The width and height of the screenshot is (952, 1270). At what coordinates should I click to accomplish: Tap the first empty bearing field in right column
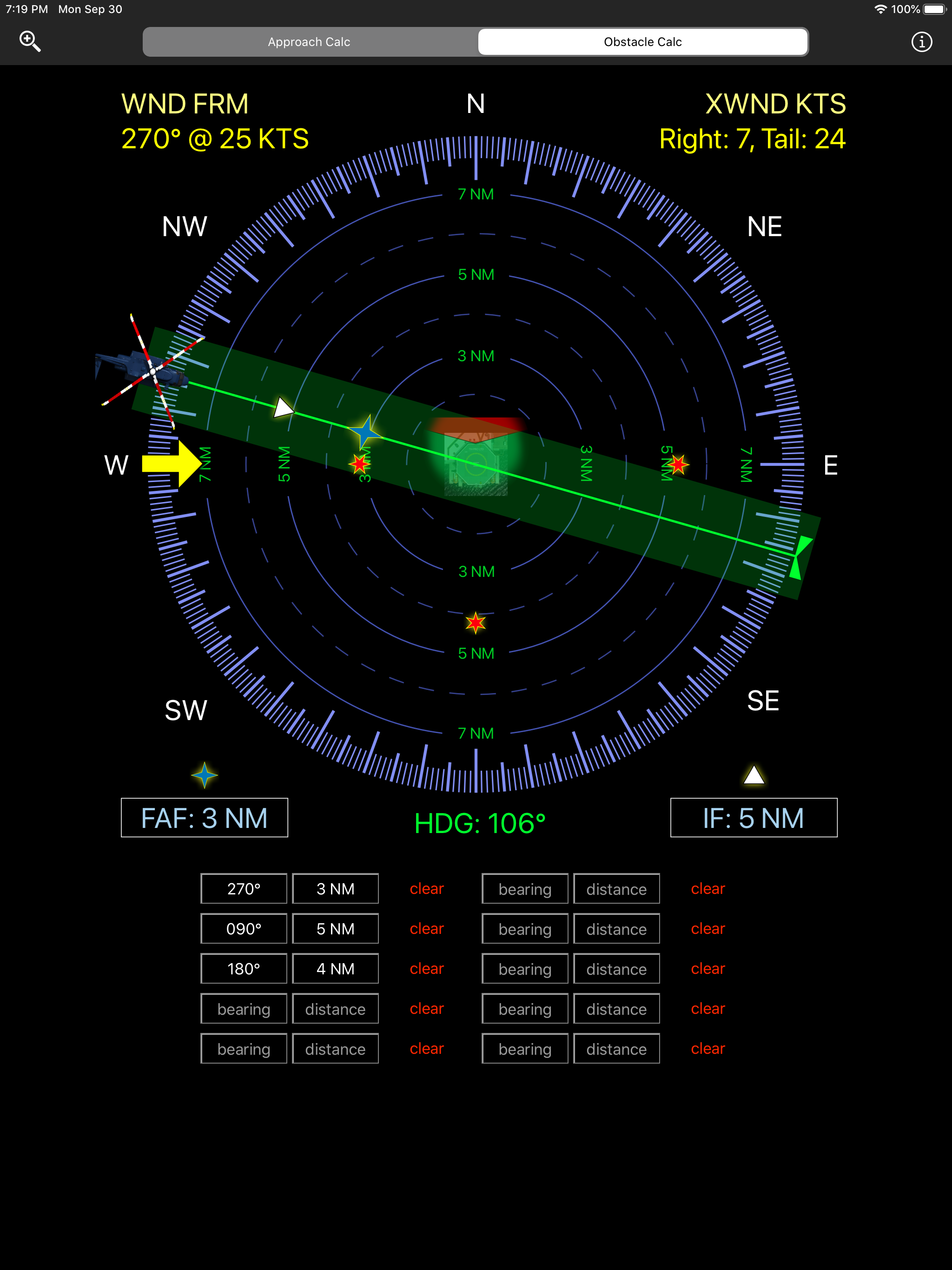pos(525,889)
